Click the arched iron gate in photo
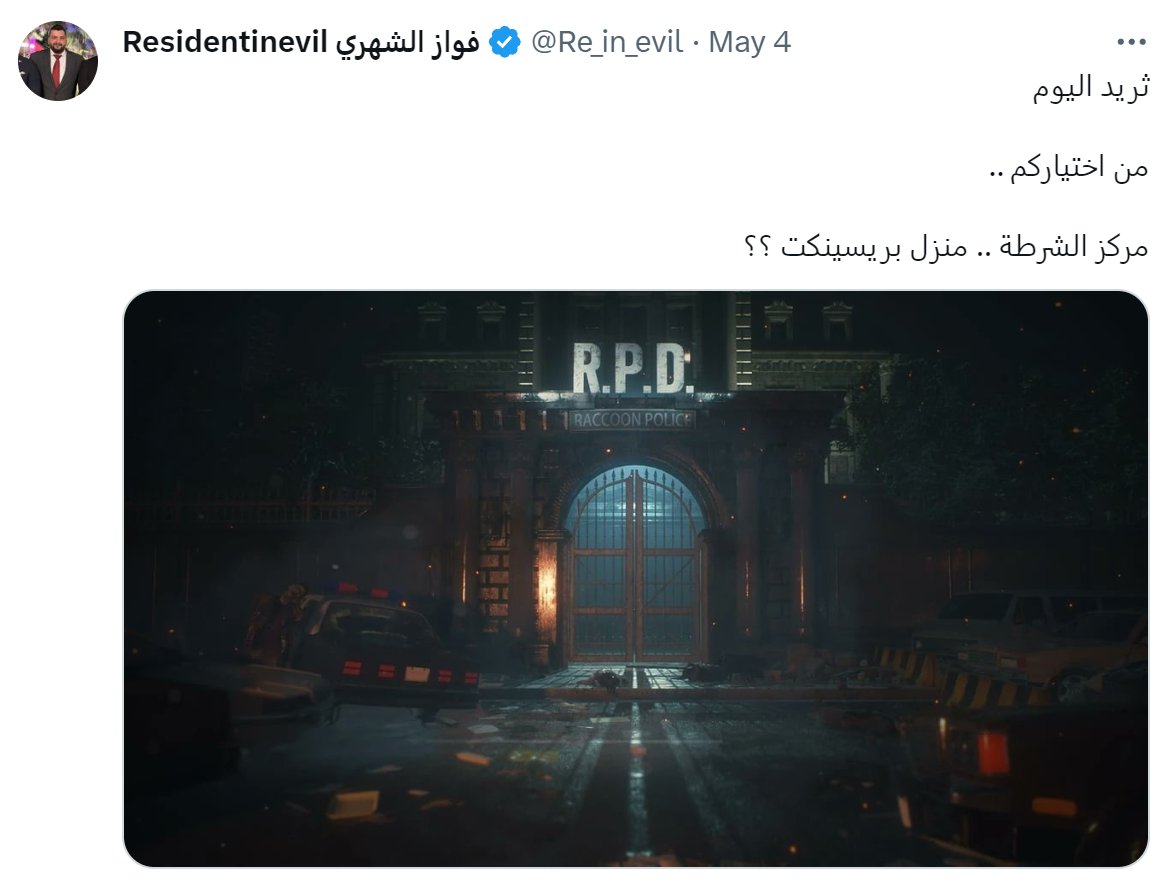 click(635, 565)
